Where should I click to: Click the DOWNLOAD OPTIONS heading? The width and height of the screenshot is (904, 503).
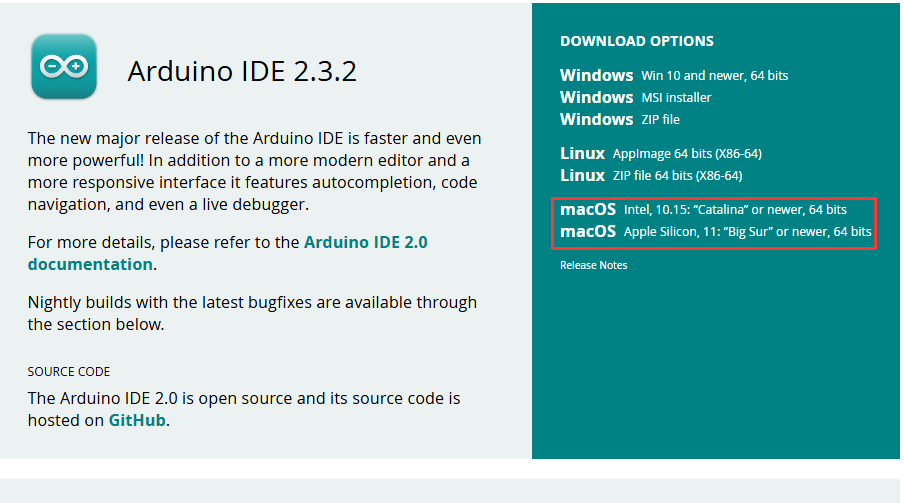point(636,41)
